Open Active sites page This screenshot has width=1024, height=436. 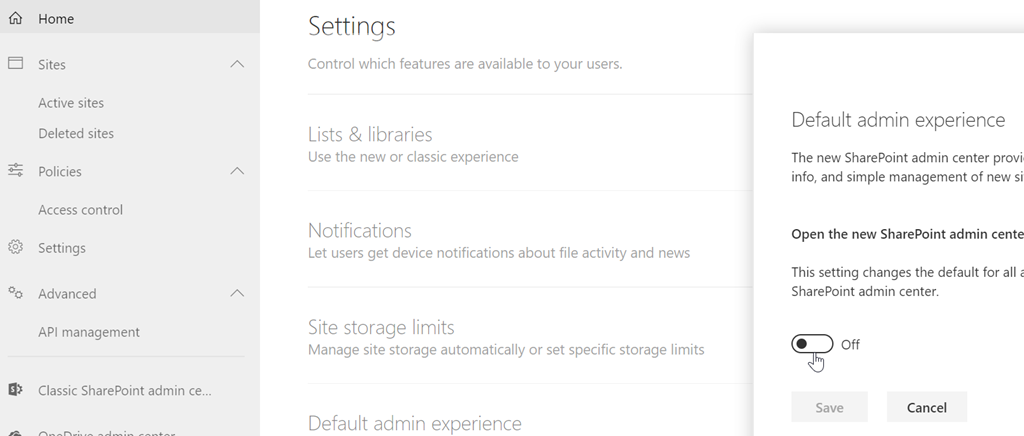pyautogui.click(x=71, y=103)
